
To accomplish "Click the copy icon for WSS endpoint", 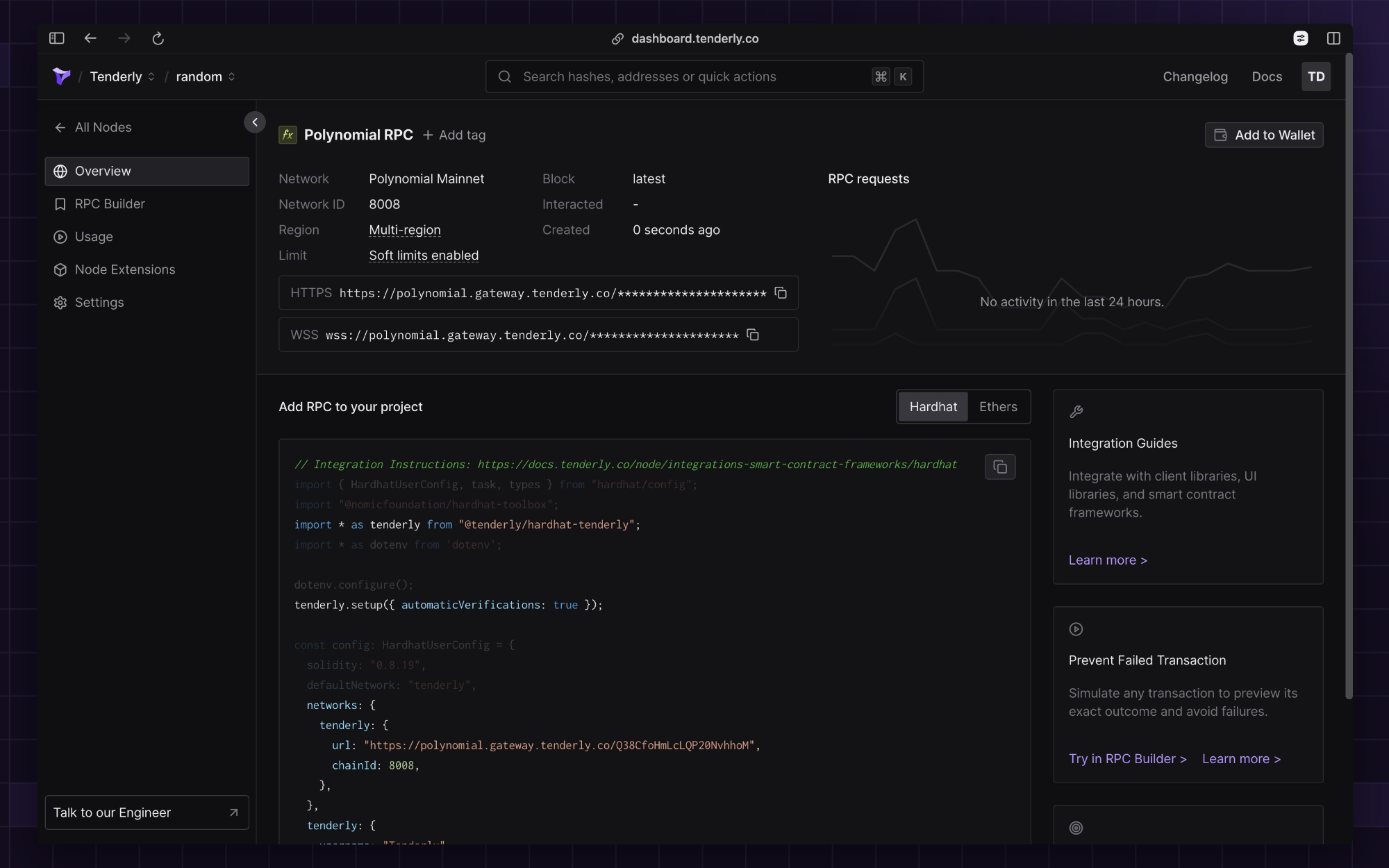I will pyautogui.click(x=752, y=334).
